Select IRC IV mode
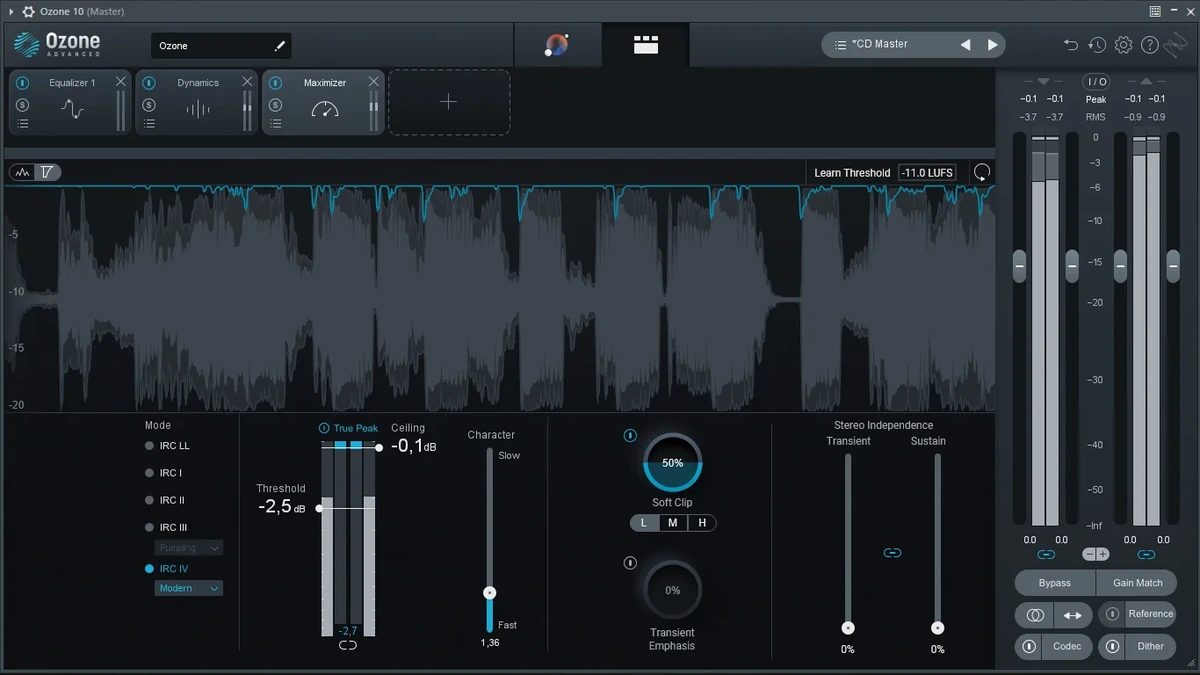The height and width of the screenshot is (675, 1200). [x=166, y=568]
